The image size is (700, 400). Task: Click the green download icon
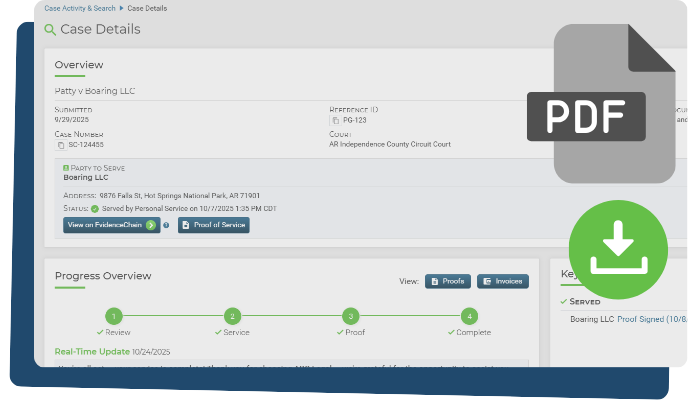[618, 250]
